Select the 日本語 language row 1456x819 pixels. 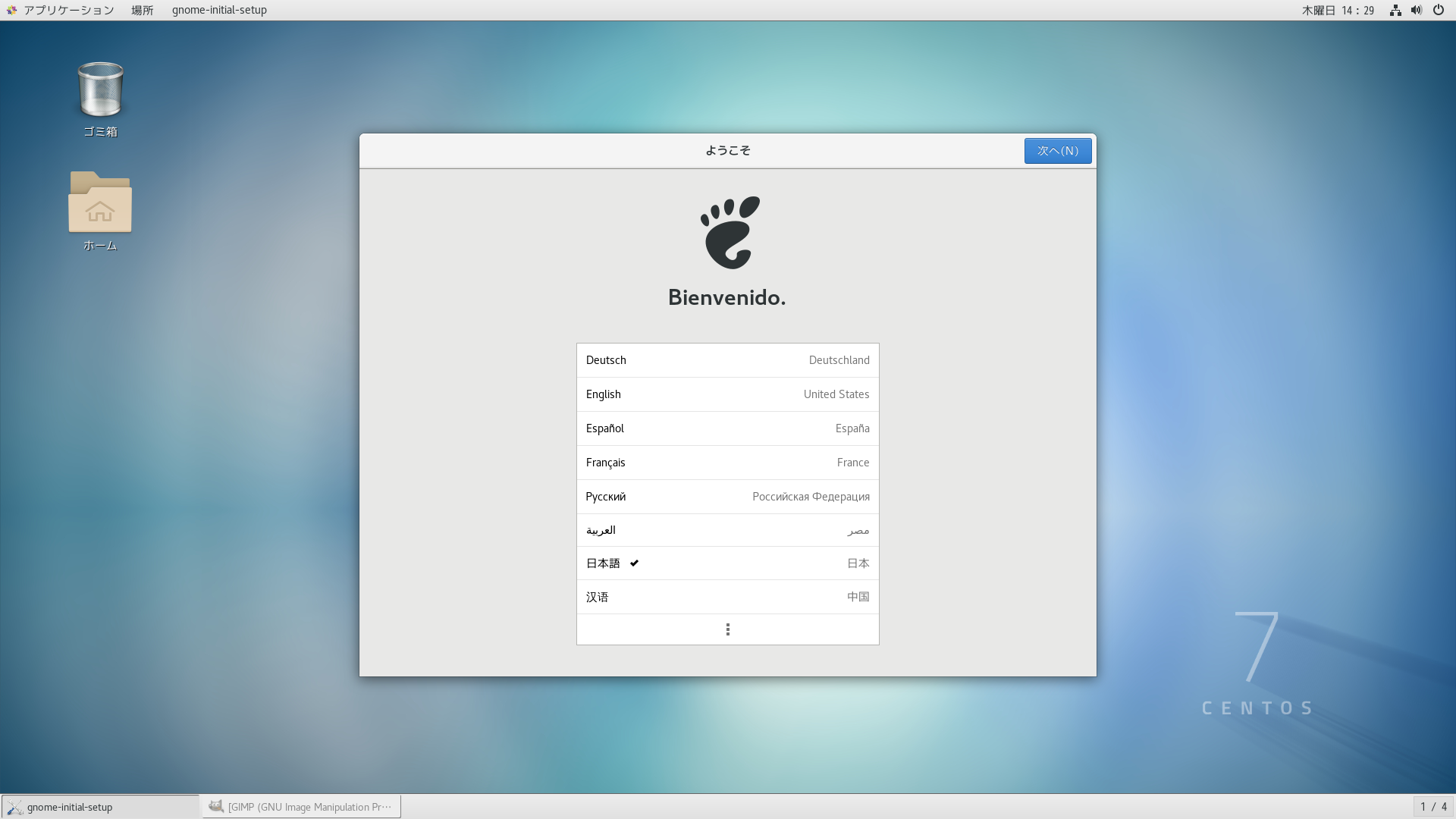point(727,563)
